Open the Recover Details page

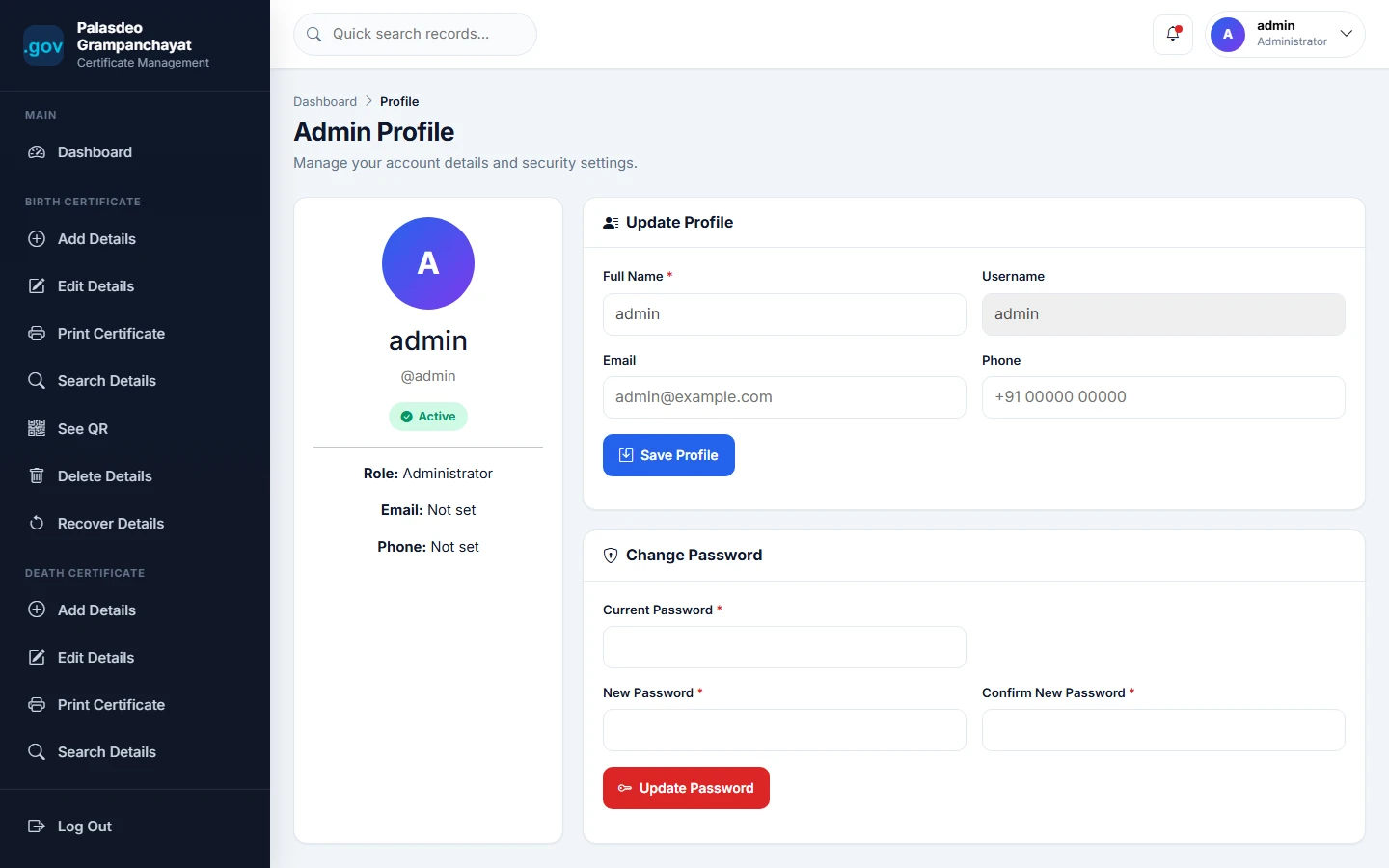[135, 524]
